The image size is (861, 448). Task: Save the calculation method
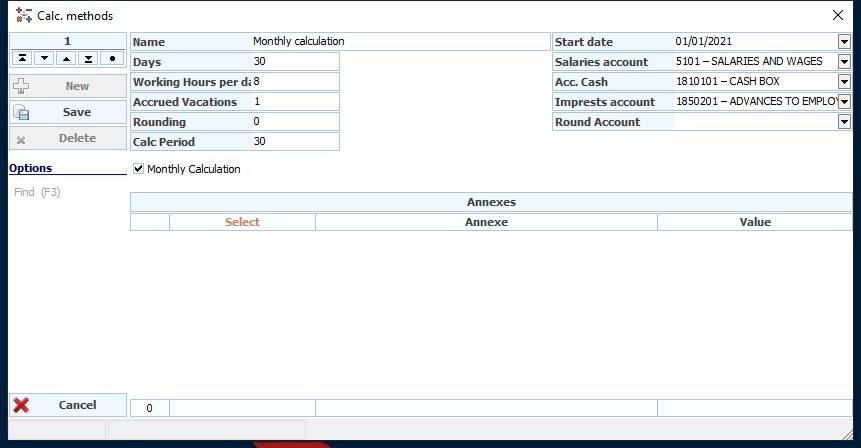[68, 112]
